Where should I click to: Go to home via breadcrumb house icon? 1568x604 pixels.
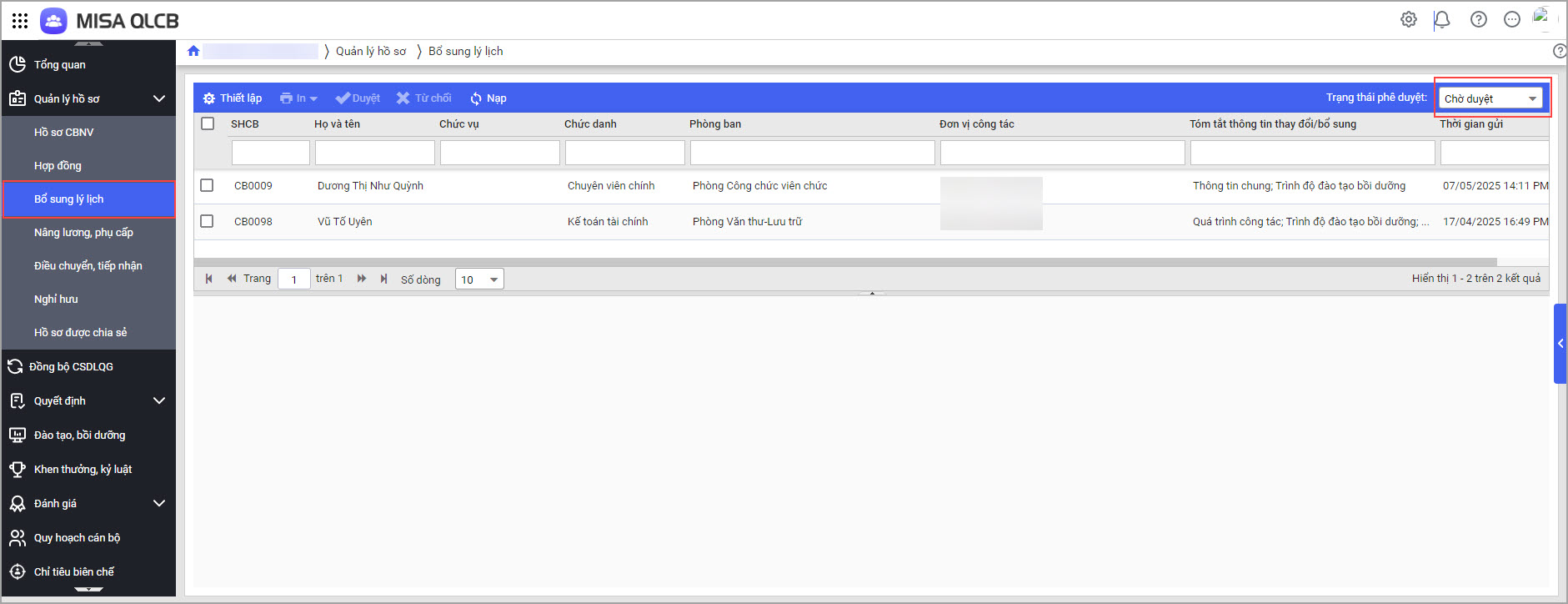click(x=193, y=51)
